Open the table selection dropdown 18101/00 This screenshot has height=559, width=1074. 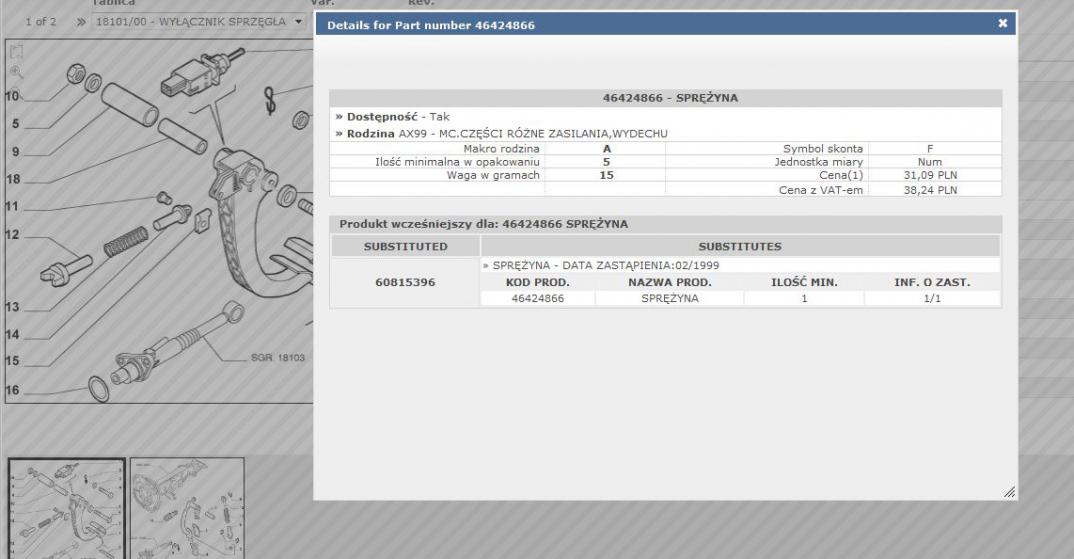(x=199, y=21)
